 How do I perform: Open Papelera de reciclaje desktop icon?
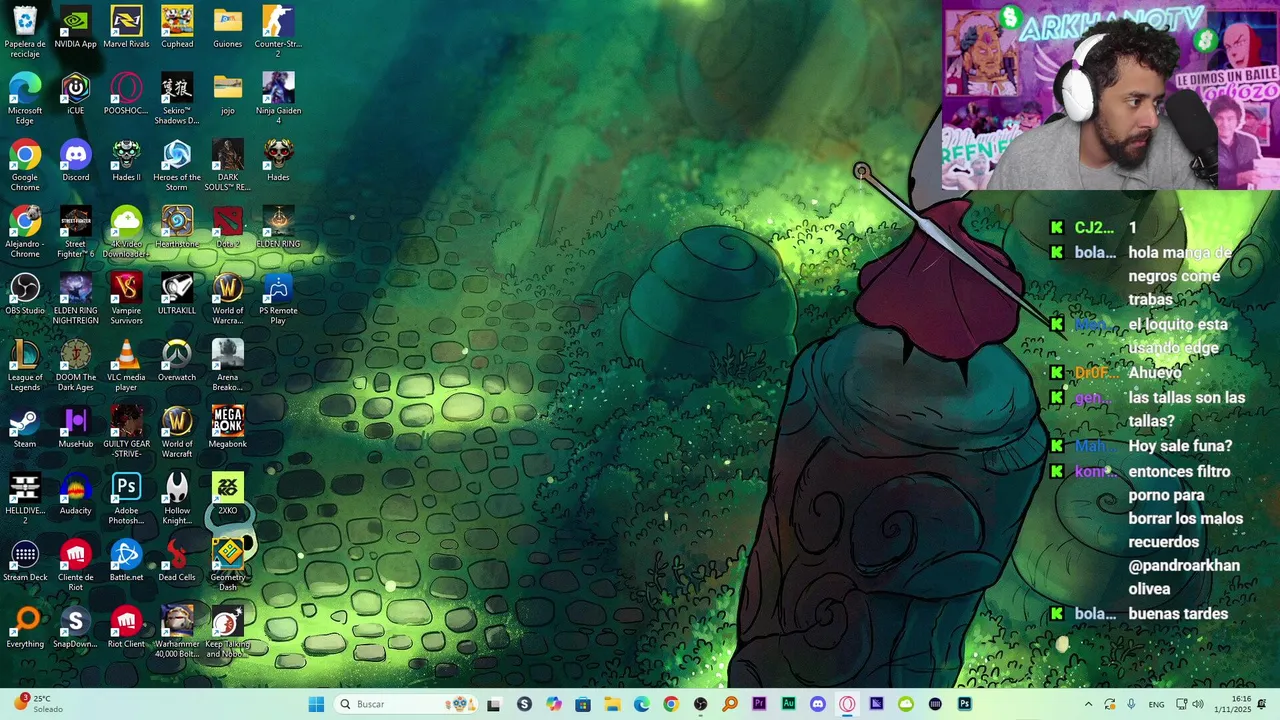tap(25, 31)
